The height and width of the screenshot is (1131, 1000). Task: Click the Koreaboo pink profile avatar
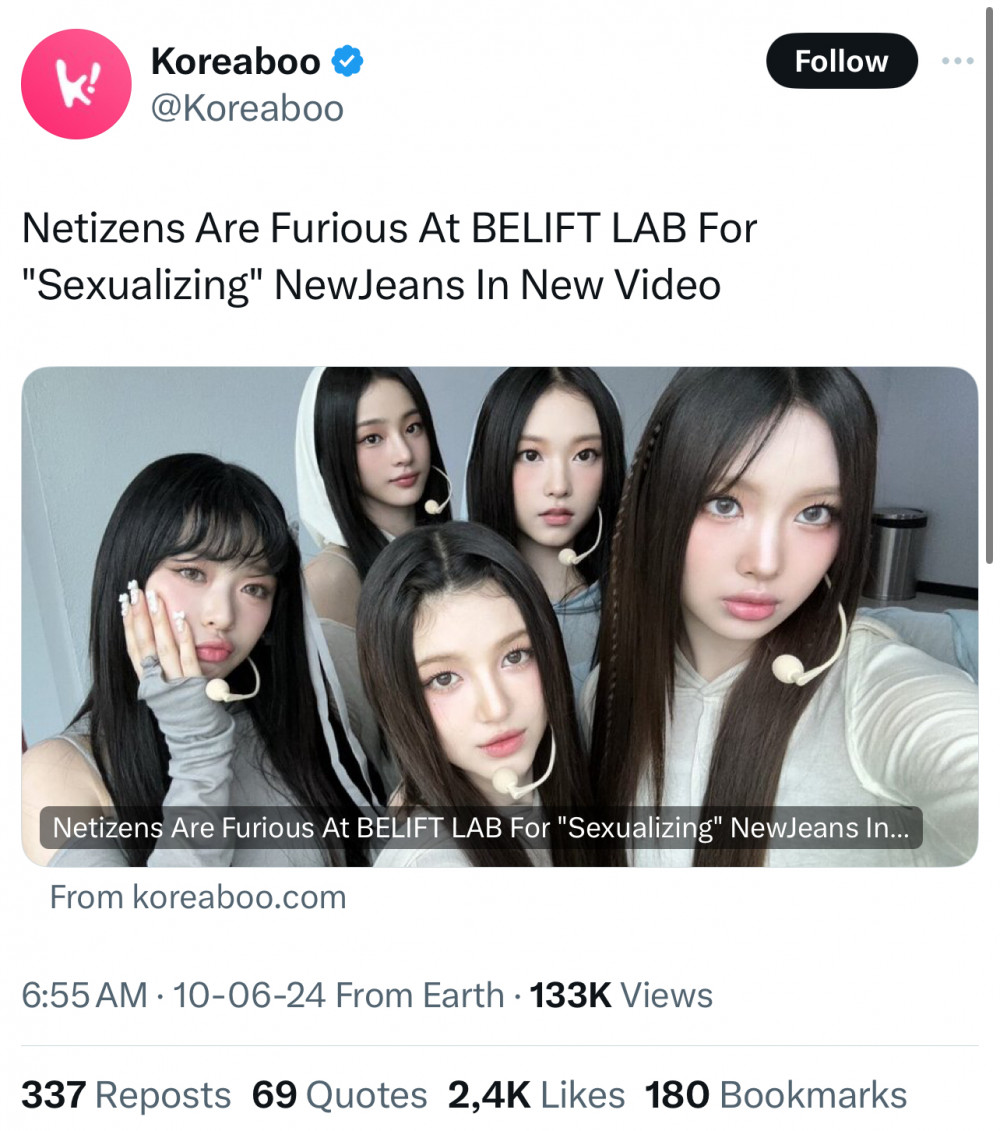pos(76,84)
